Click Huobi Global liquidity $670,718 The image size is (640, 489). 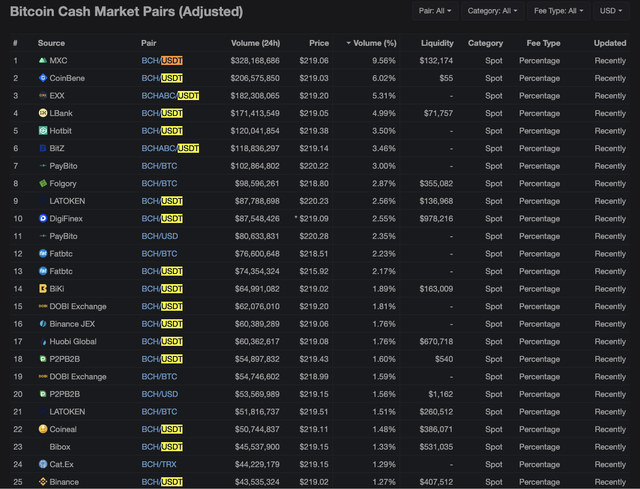[436, 341]
